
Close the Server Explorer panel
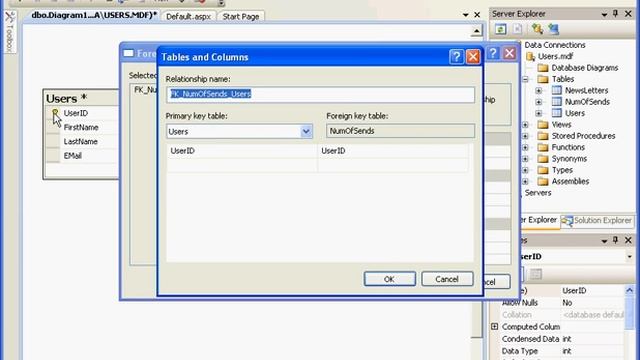(x=628, y=13)
